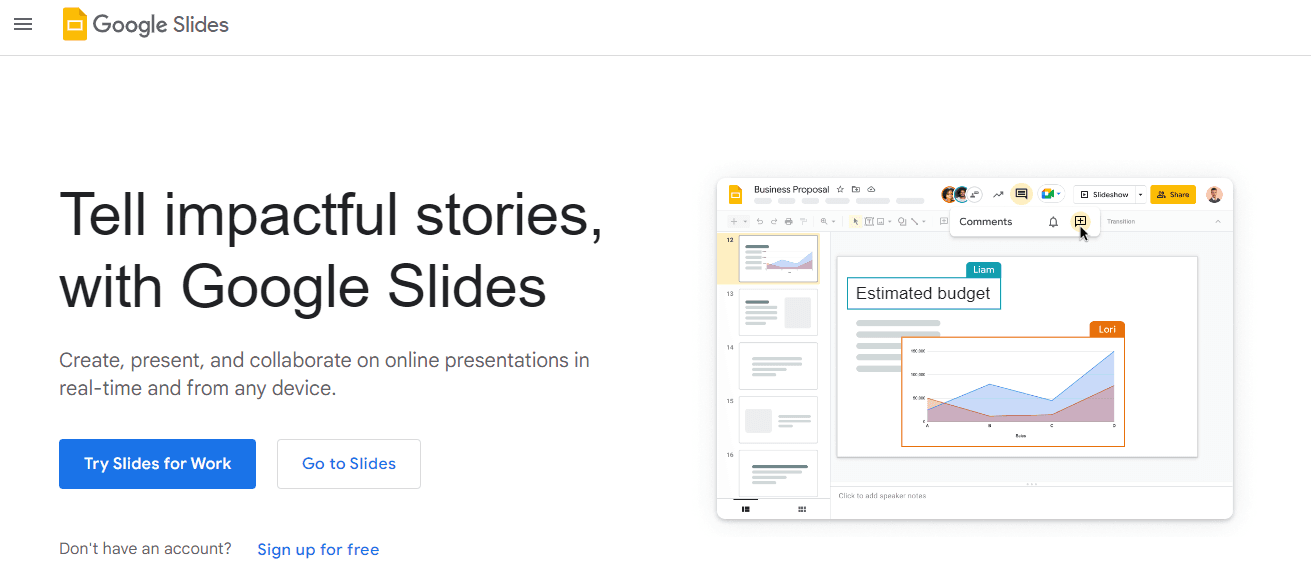
Task: Open the Transition toolbar option
Action: [x=1121, y=221]
